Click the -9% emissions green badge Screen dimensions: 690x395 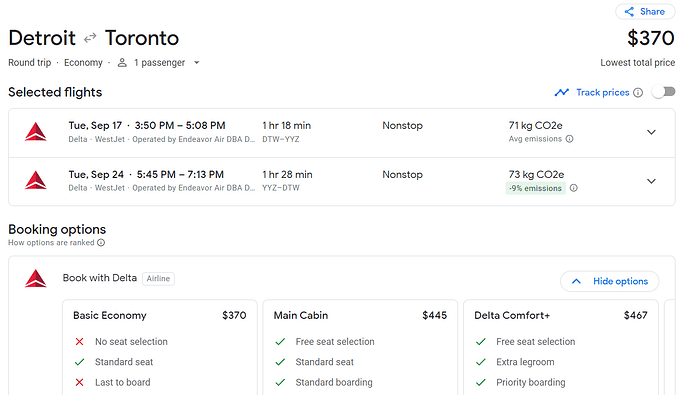(536, 188)
